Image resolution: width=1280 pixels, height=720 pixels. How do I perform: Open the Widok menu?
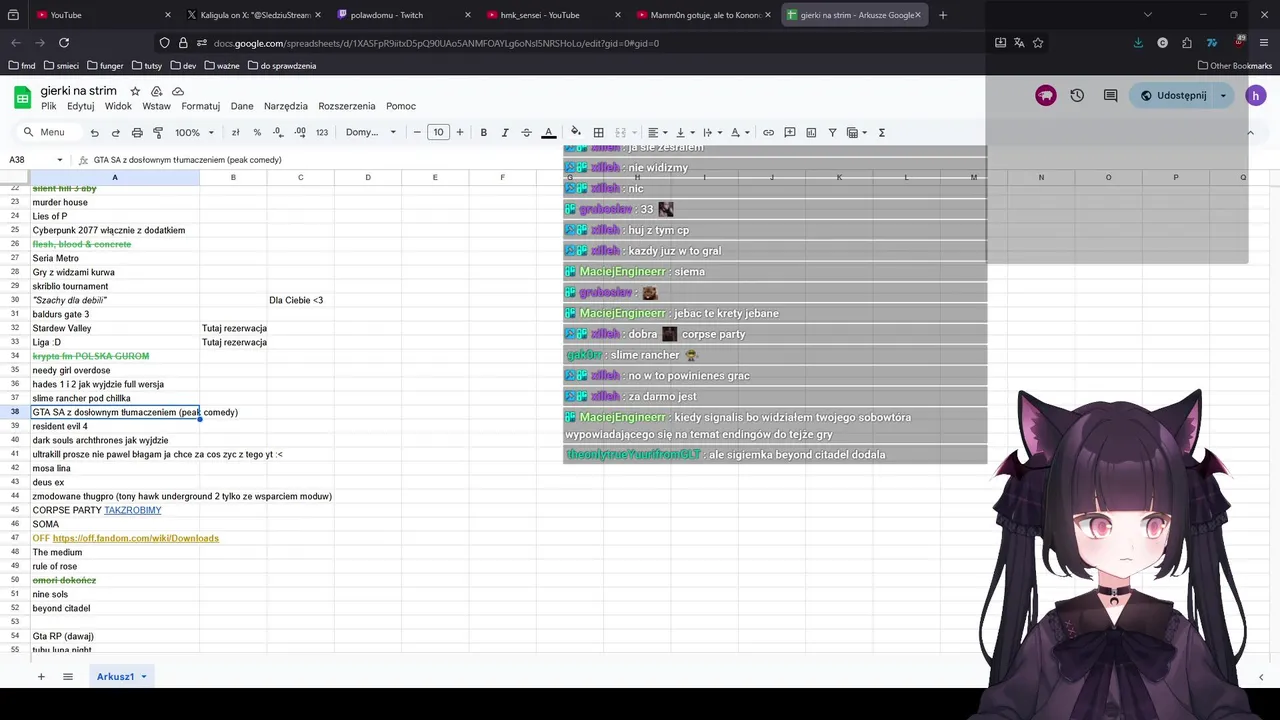pos(118,106)
